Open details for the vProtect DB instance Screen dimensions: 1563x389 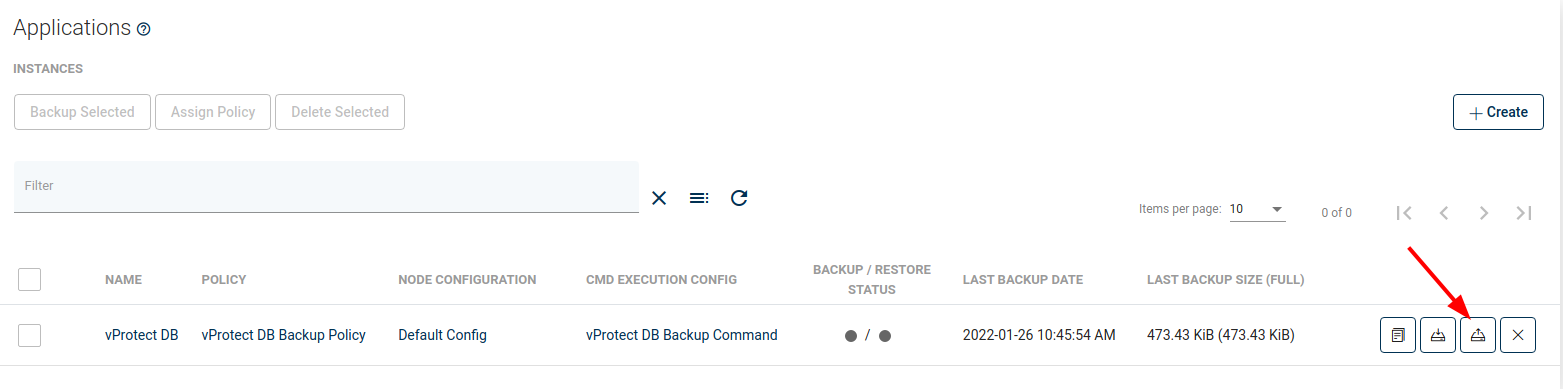pyautogui.click(x=1397, y=335)
